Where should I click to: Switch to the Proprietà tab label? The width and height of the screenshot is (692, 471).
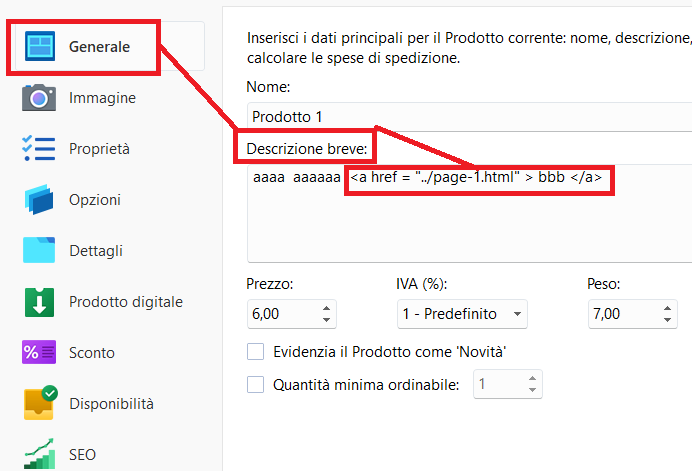click(x=99, y=149)
